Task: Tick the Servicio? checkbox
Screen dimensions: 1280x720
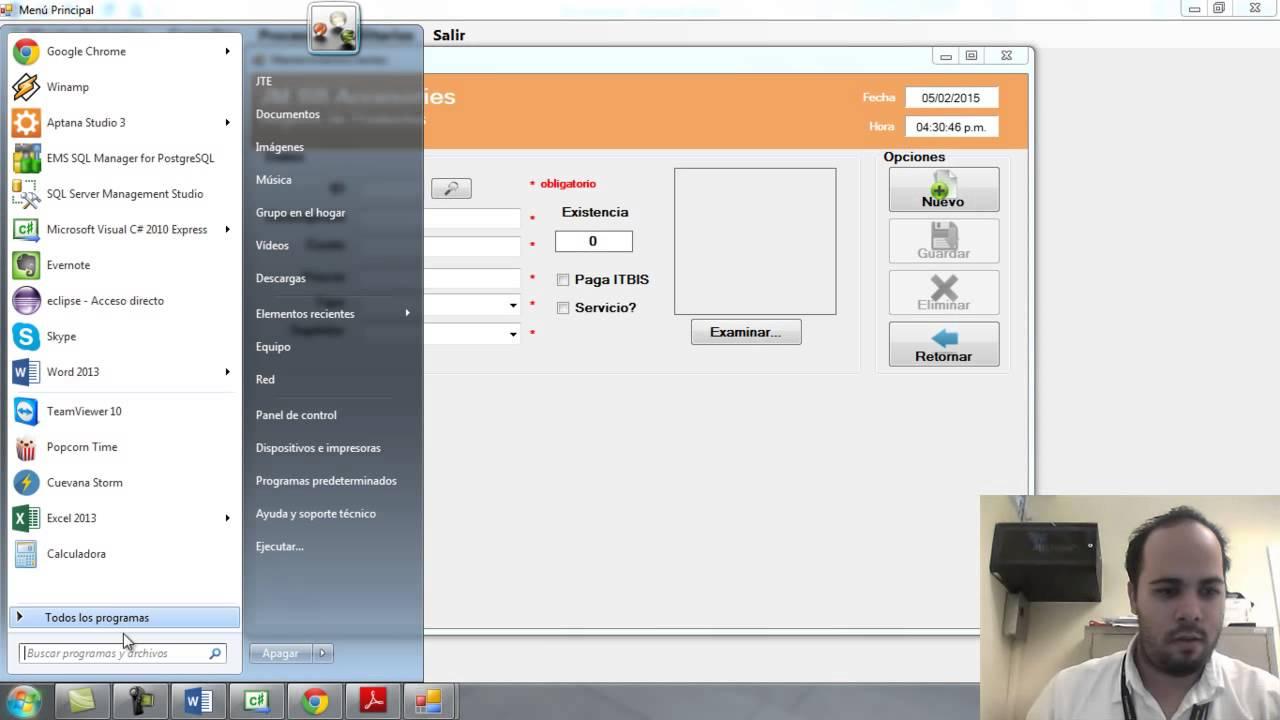Action: (x=563, y=308)
